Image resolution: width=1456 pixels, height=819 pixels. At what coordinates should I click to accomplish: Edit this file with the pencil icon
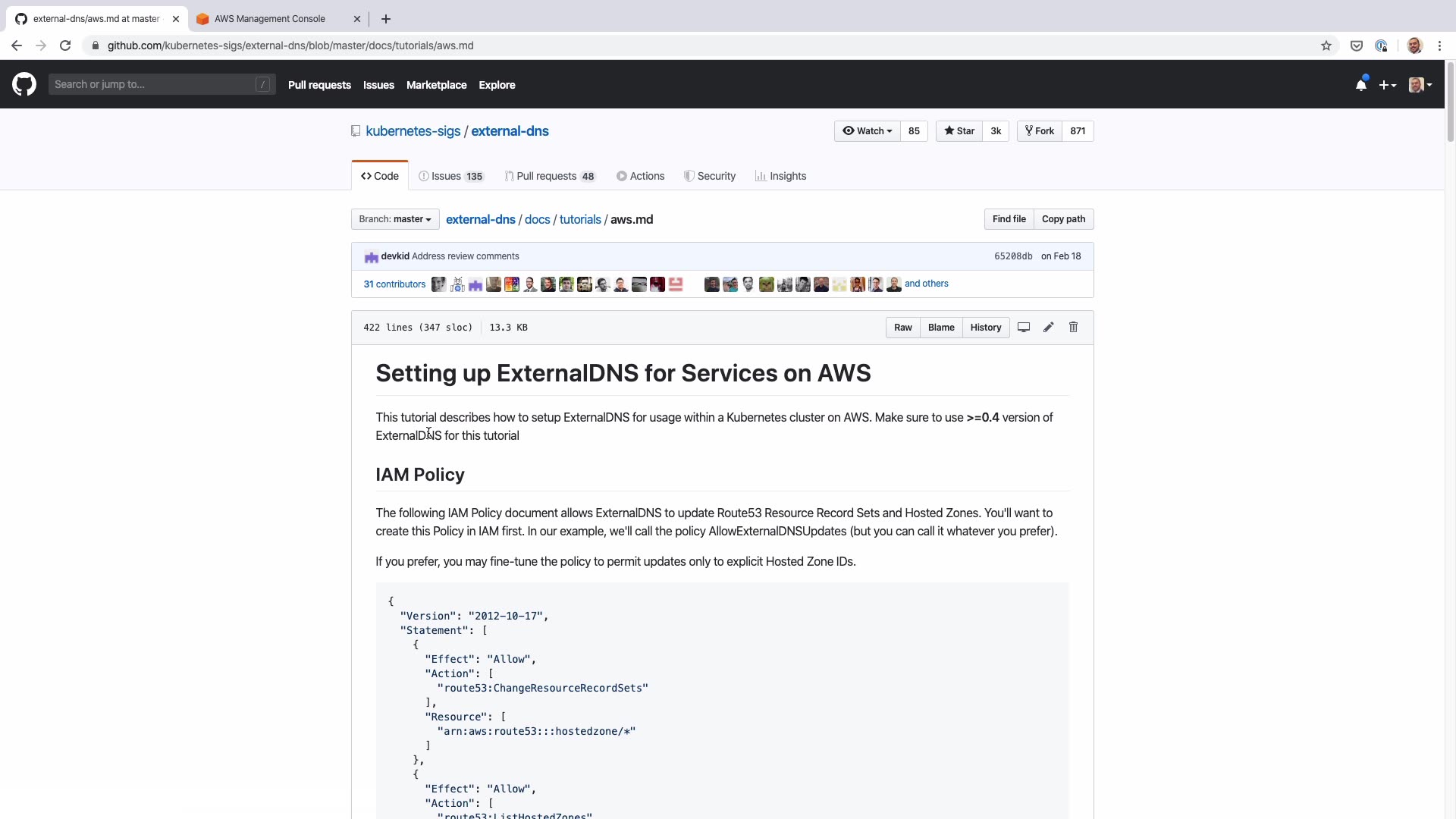(x=1048, y=328)
